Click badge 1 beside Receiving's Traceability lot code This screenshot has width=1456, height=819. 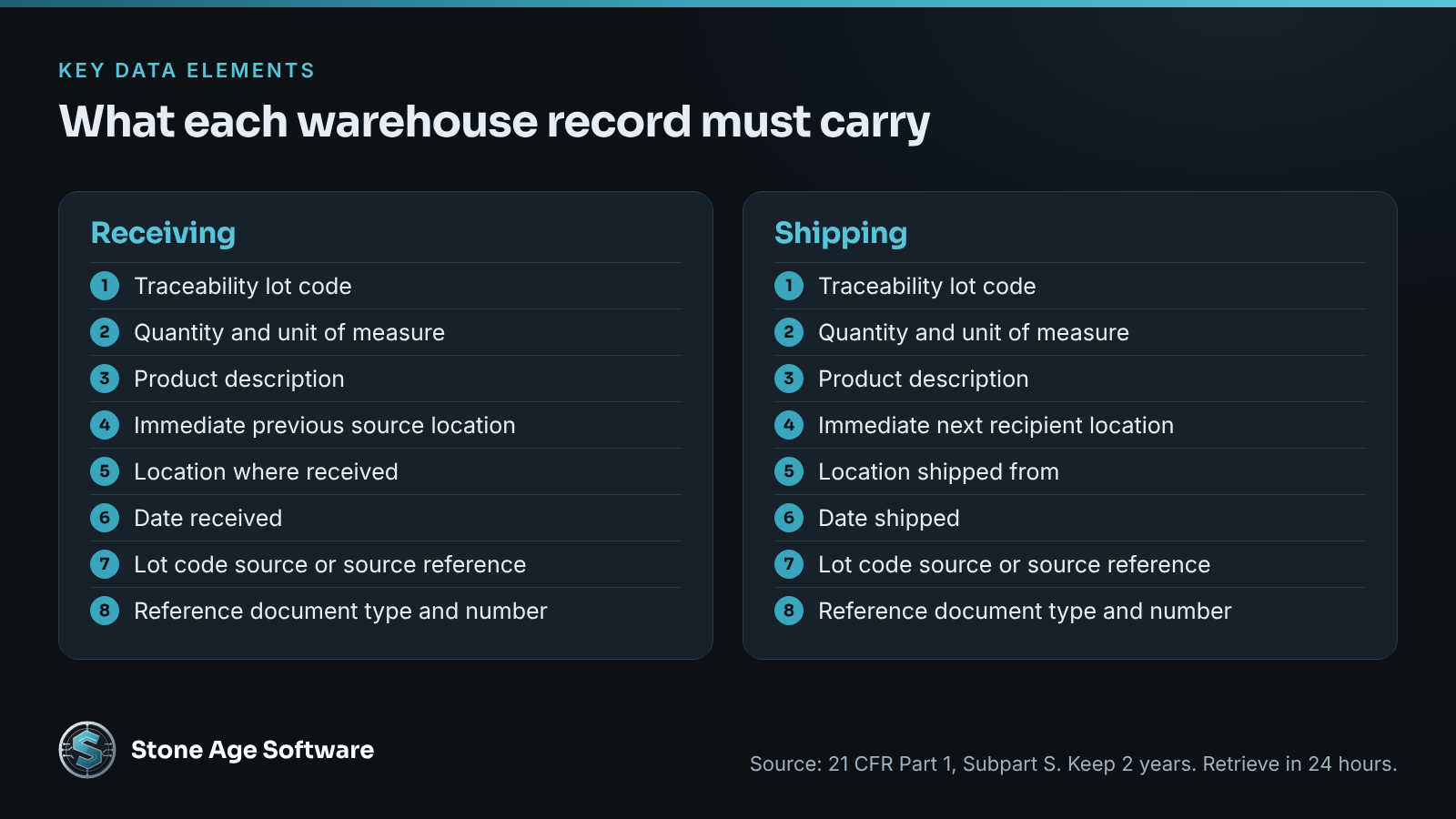click(105, 286)
